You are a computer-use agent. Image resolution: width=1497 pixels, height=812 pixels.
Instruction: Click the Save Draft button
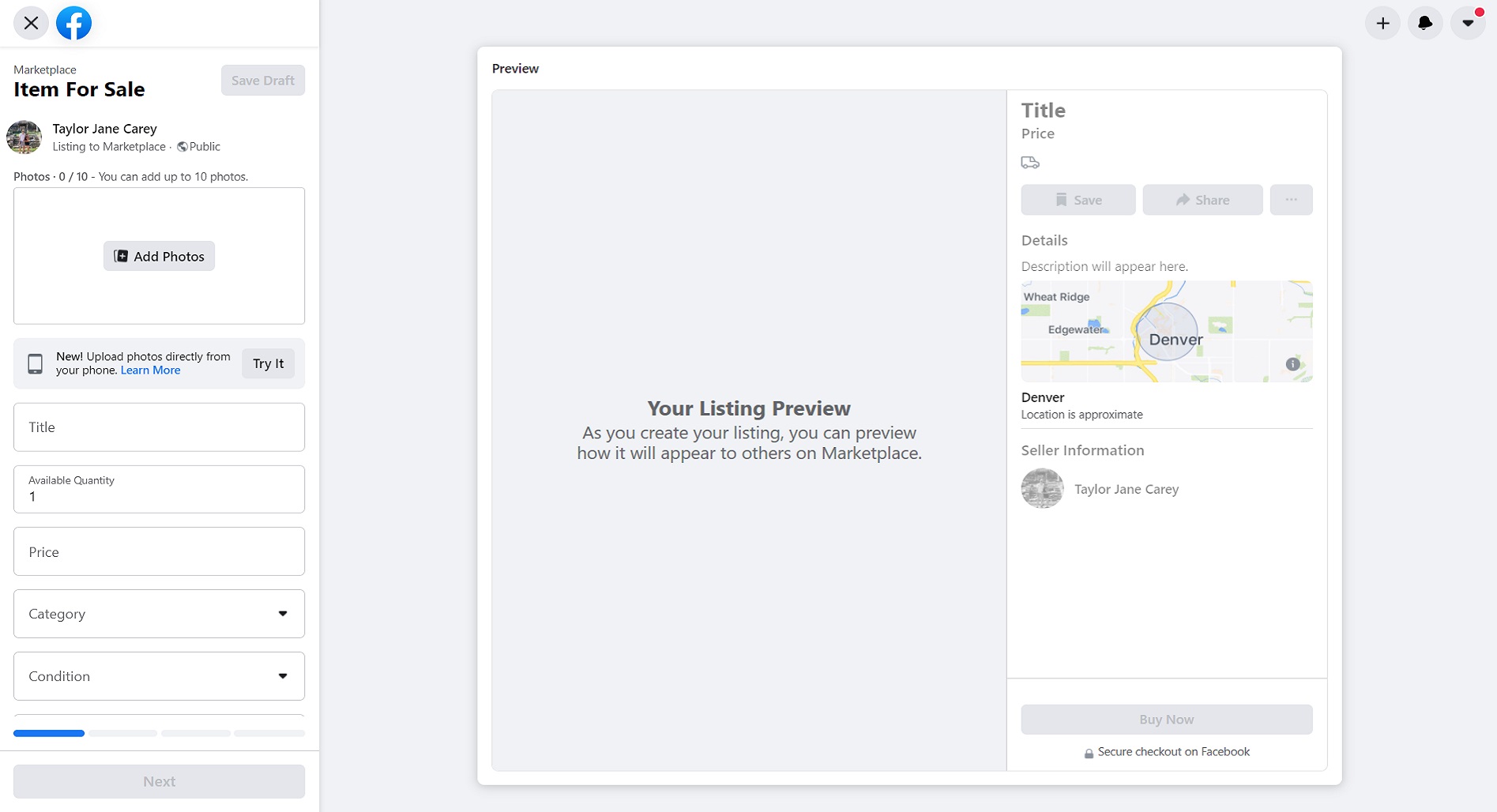(263, 81)
